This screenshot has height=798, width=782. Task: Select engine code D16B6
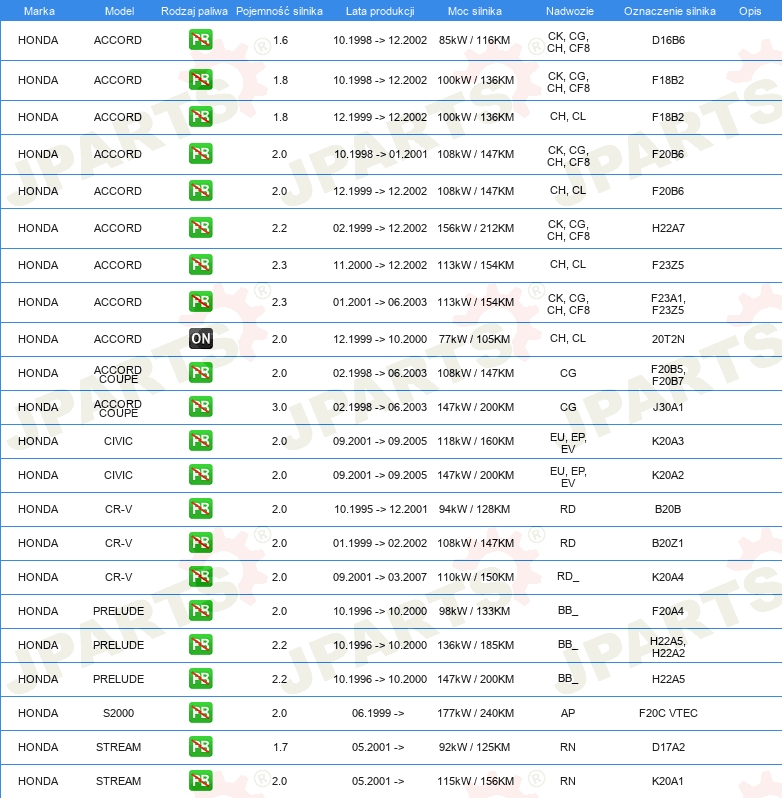coord(668,40)
